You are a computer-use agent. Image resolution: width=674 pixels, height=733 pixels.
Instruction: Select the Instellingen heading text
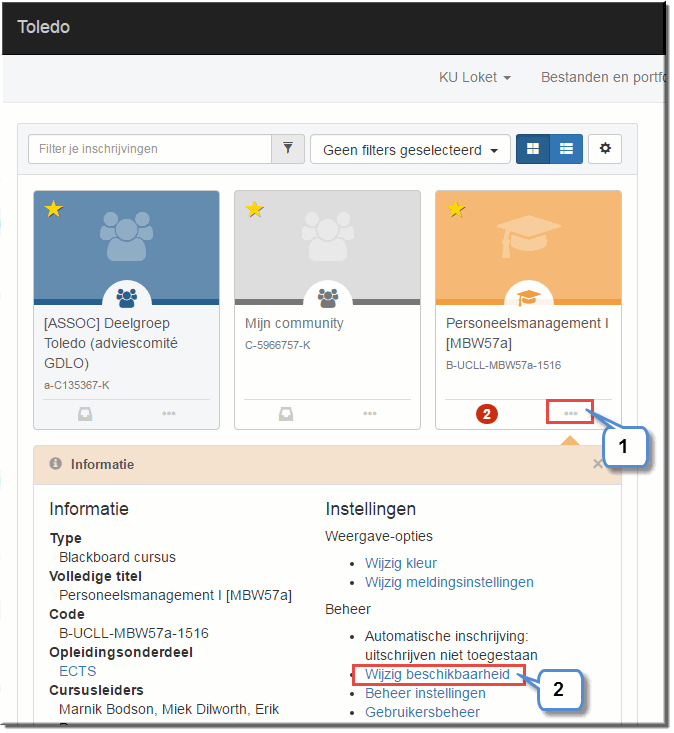[x=371, y=509]
